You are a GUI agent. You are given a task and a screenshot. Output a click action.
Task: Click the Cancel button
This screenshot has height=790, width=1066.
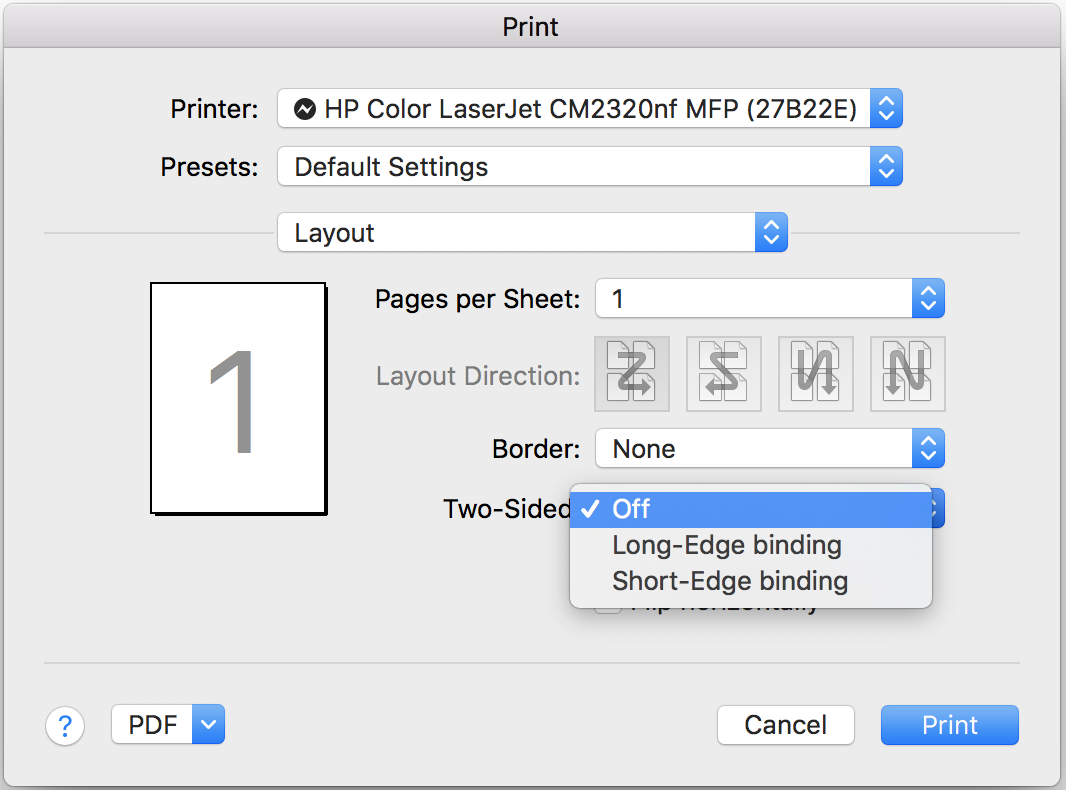[786, 725]
